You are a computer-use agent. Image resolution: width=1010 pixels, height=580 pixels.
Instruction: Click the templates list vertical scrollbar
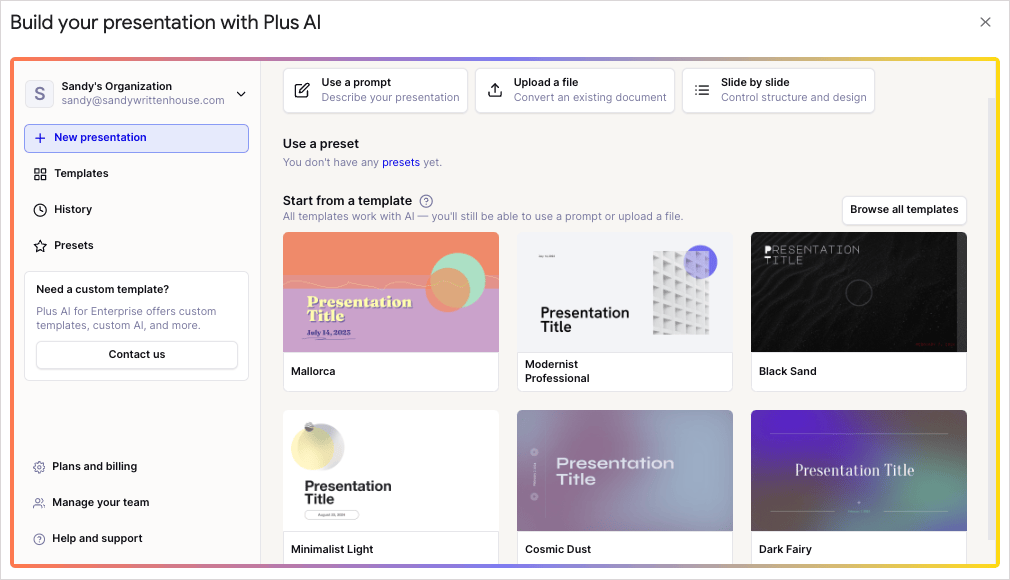[x=991, y=319]
